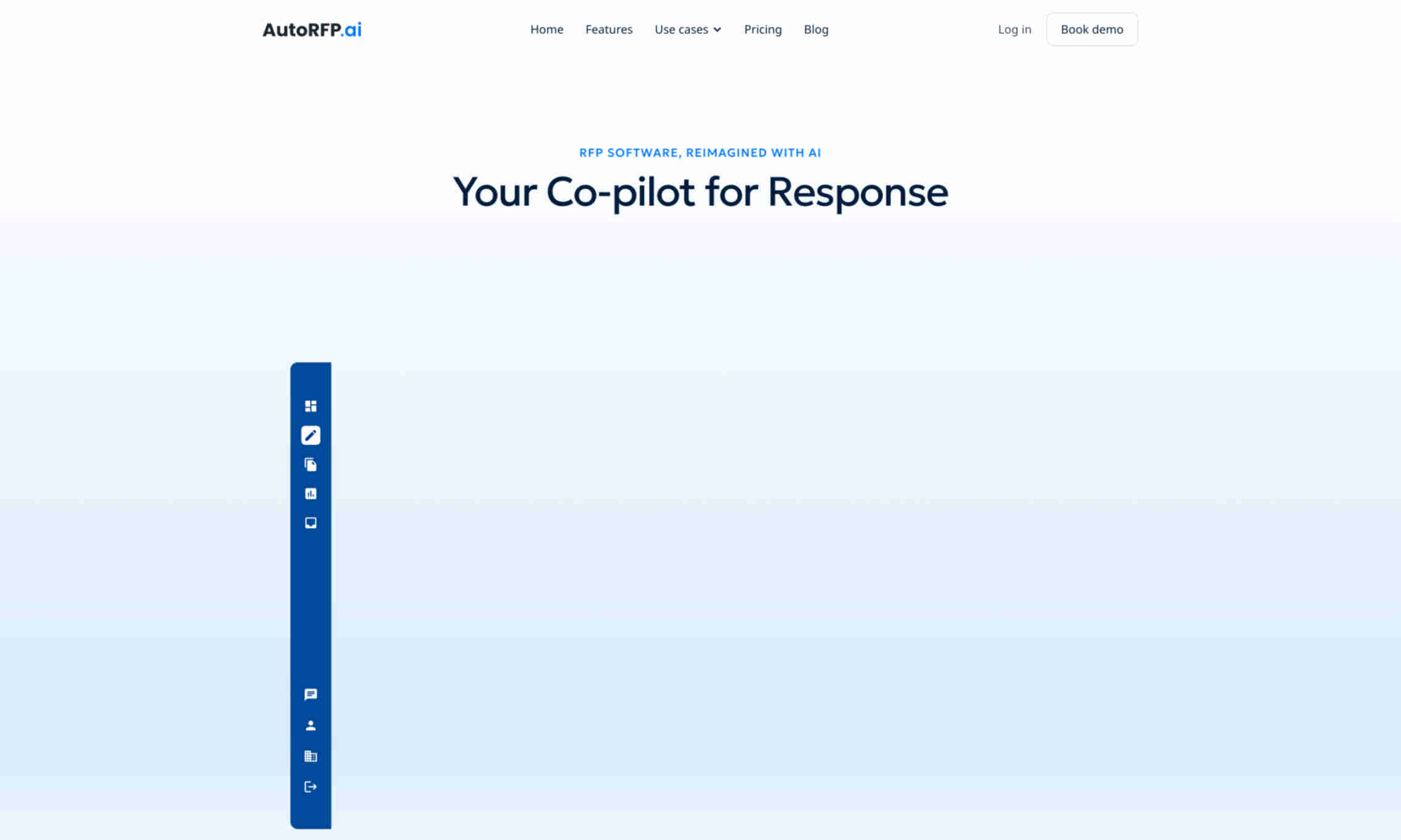1401x840 pixels.
Task: Click the AutoRFP.ai logo to go home
Action: (x=312, y=29)
